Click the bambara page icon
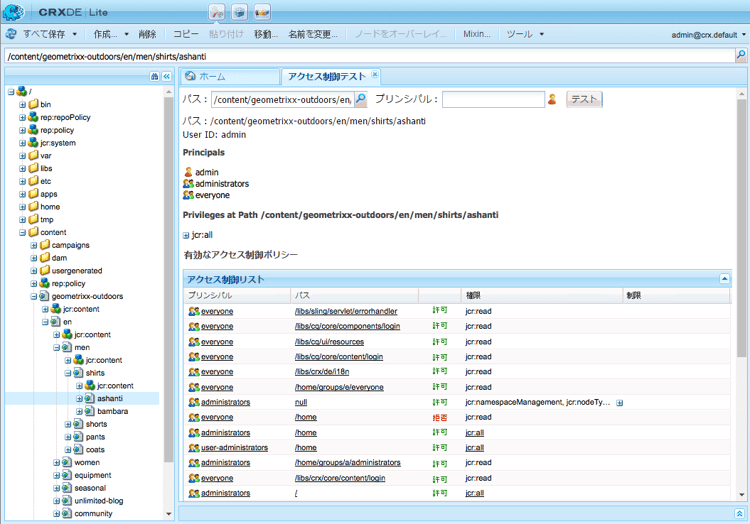Viewport: 750px width, 524px height. tap(90, 411)
